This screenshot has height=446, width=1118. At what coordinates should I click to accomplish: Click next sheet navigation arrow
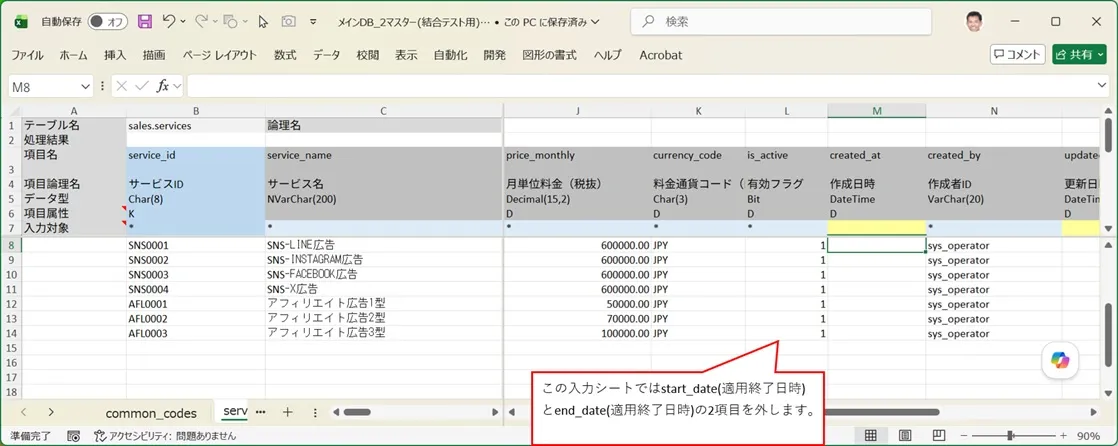51,412
